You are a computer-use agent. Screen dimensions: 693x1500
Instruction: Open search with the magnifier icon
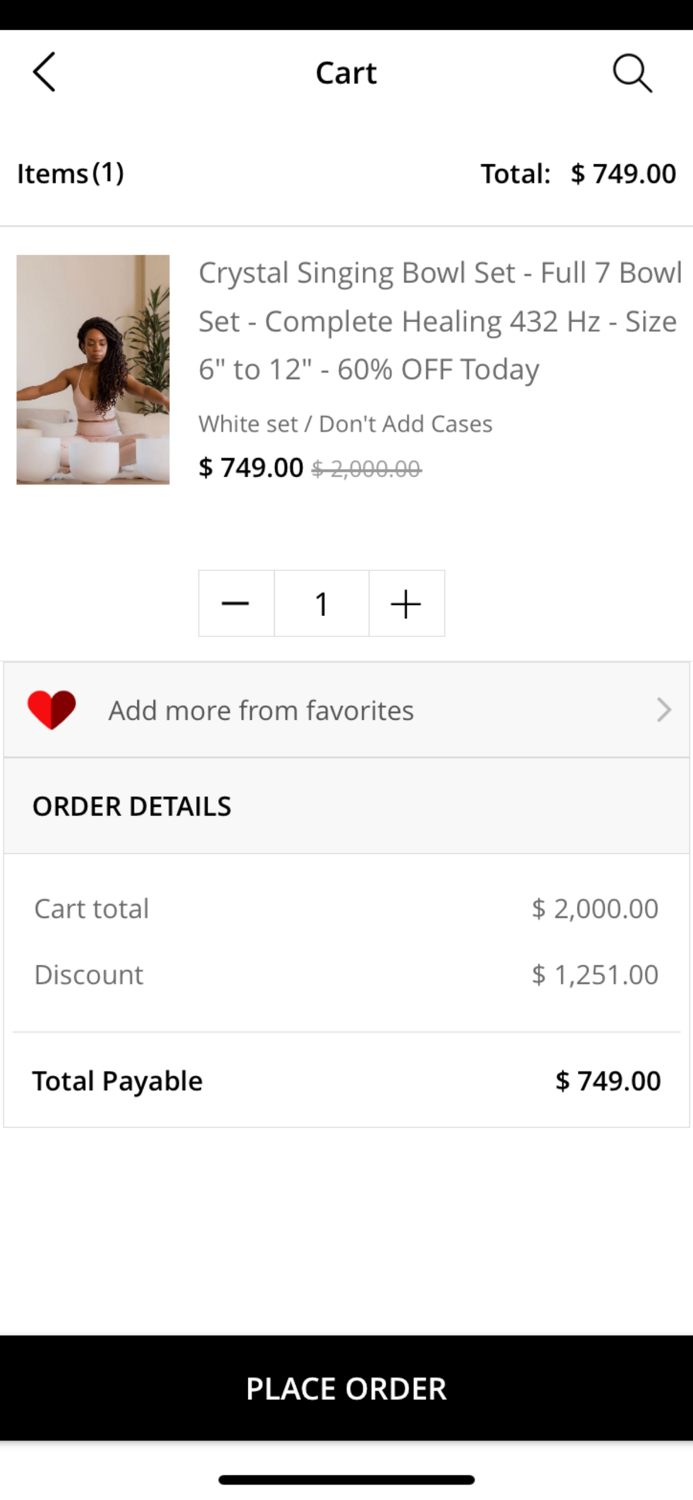tap(632, 73)
